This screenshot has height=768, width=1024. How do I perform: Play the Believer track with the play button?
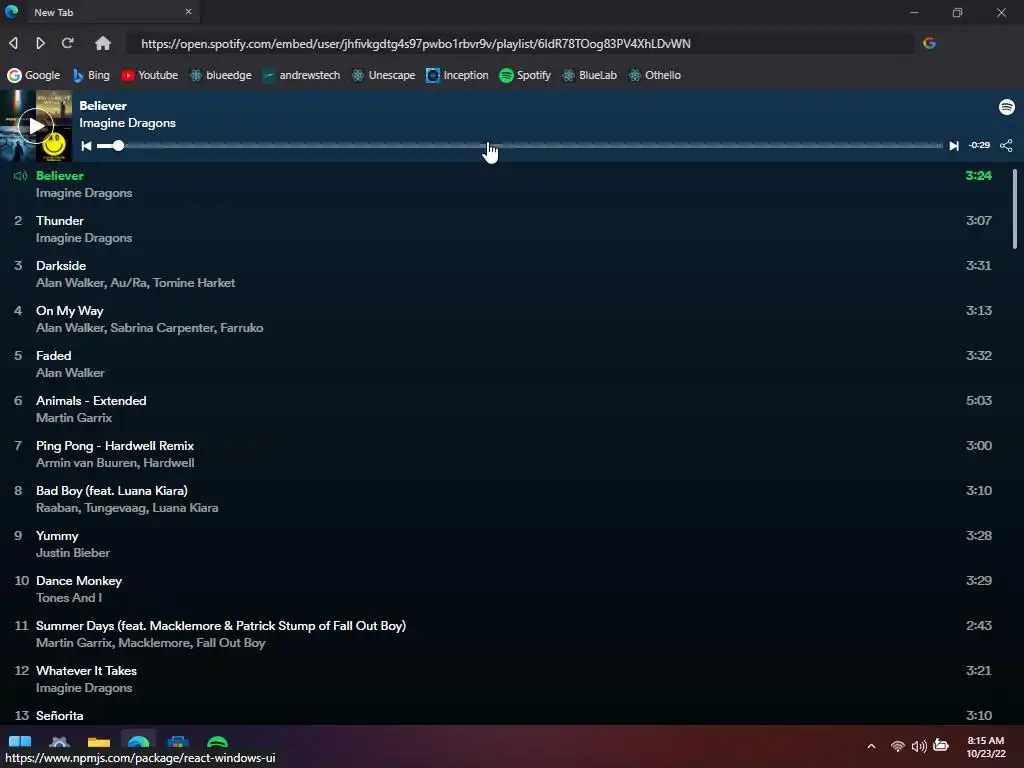tap(36, 125)
